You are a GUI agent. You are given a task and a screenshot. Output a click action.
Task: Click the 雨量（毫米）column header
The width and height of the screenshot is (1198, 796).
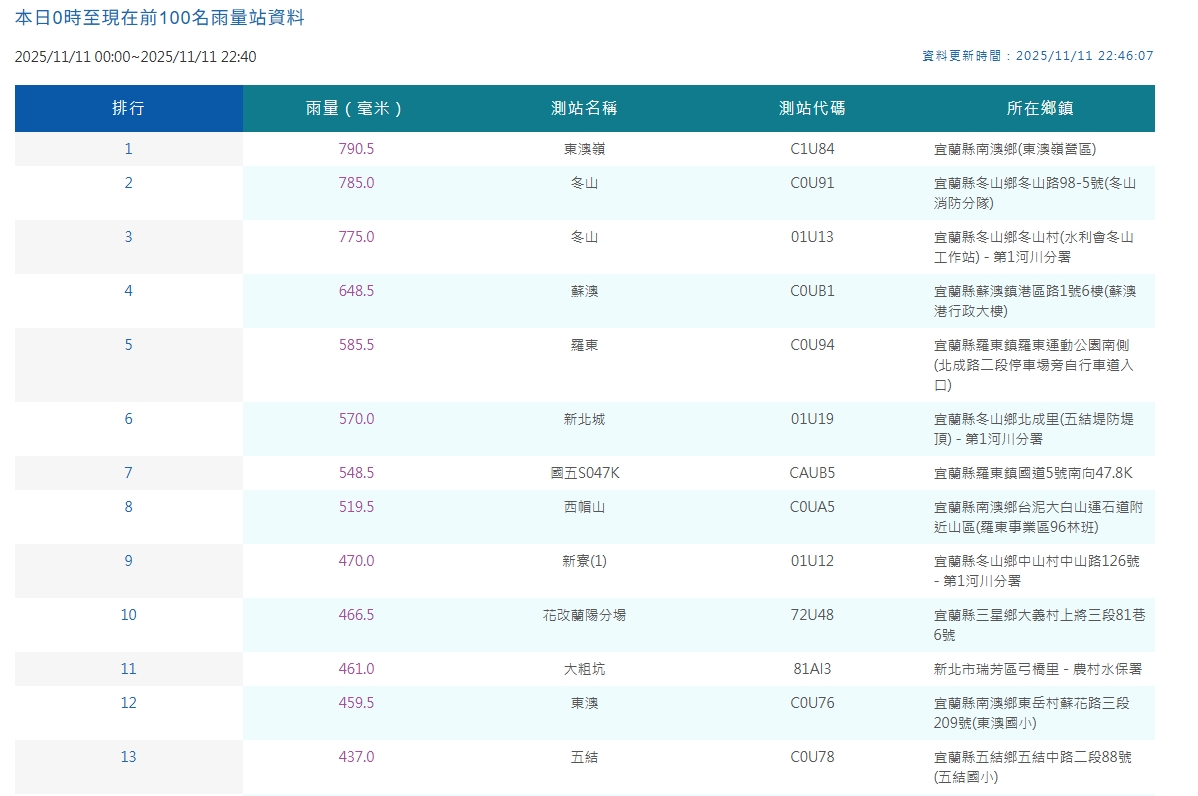coord(356,108)
